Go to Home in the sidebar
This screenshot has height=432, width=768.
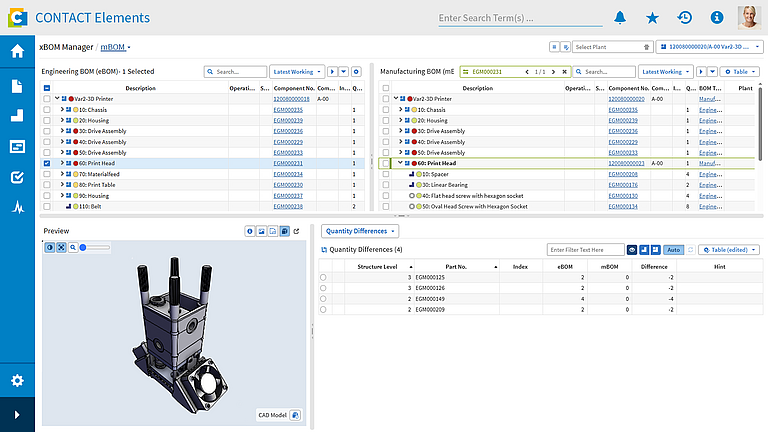[17, 51]
